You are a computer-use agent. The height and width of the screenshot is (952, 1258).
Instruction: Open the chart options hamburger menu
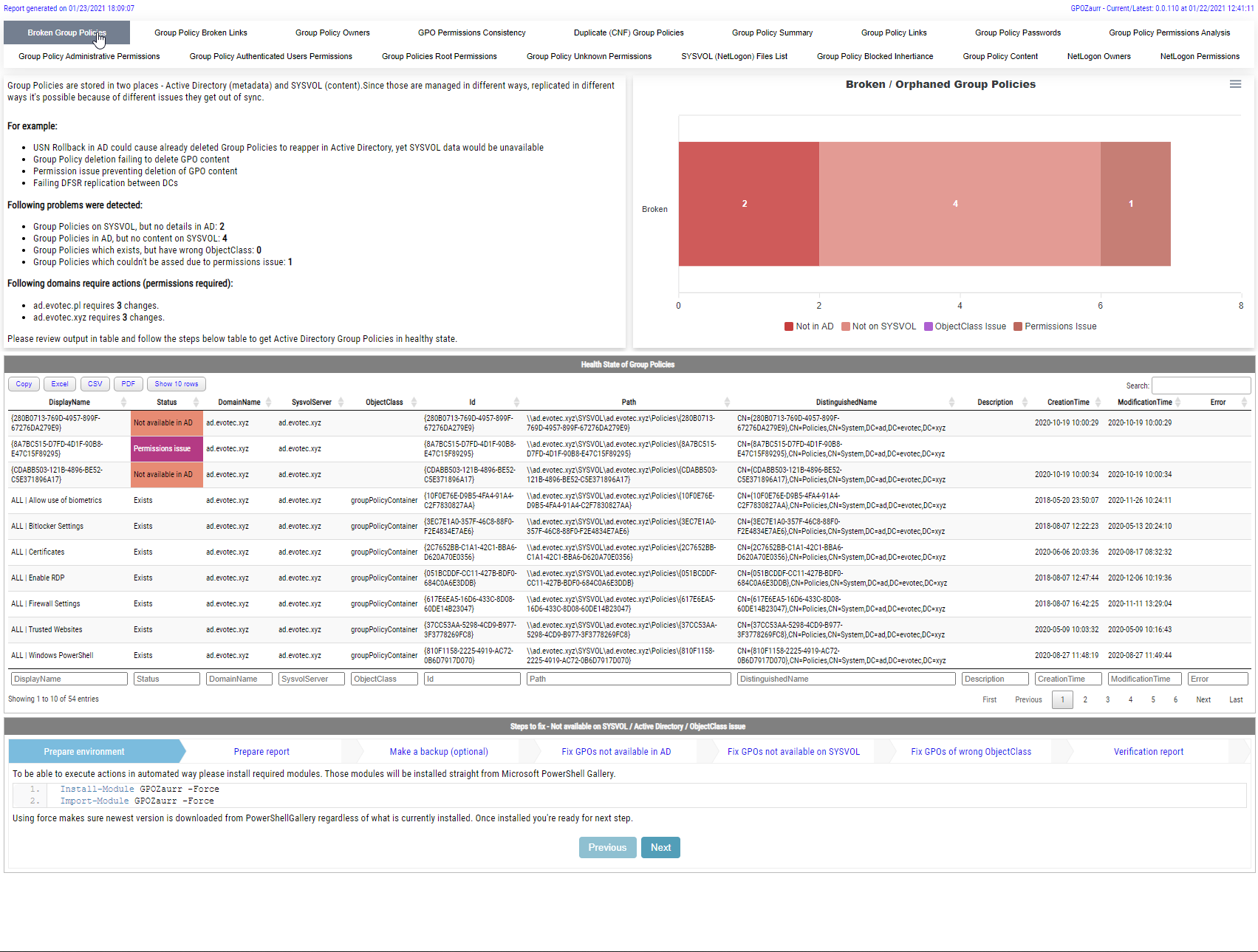[1235, 83]
